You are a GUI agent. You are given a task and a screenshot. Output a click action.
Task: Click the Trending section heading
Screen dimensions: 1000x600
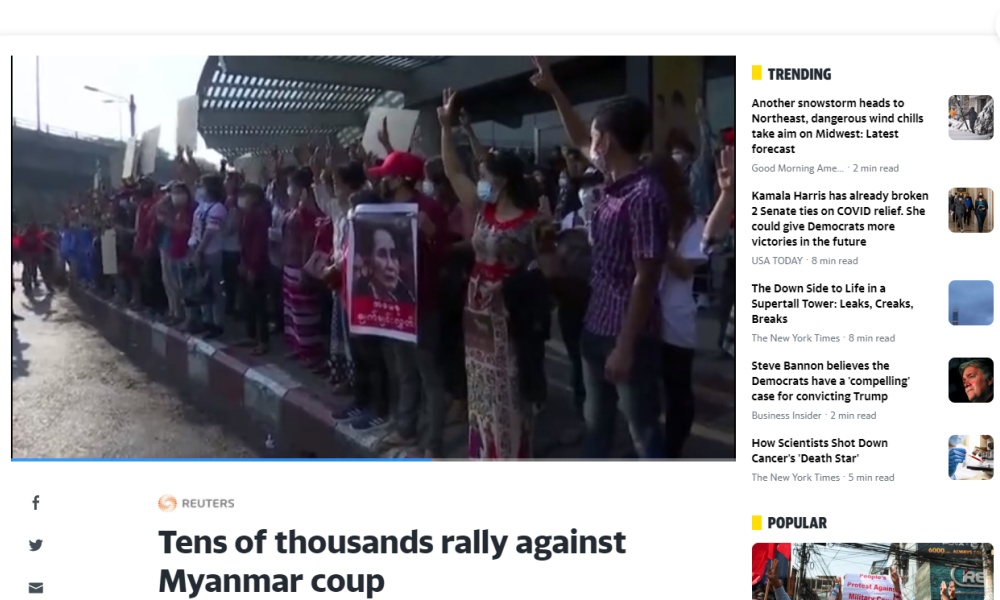[799, 74]
